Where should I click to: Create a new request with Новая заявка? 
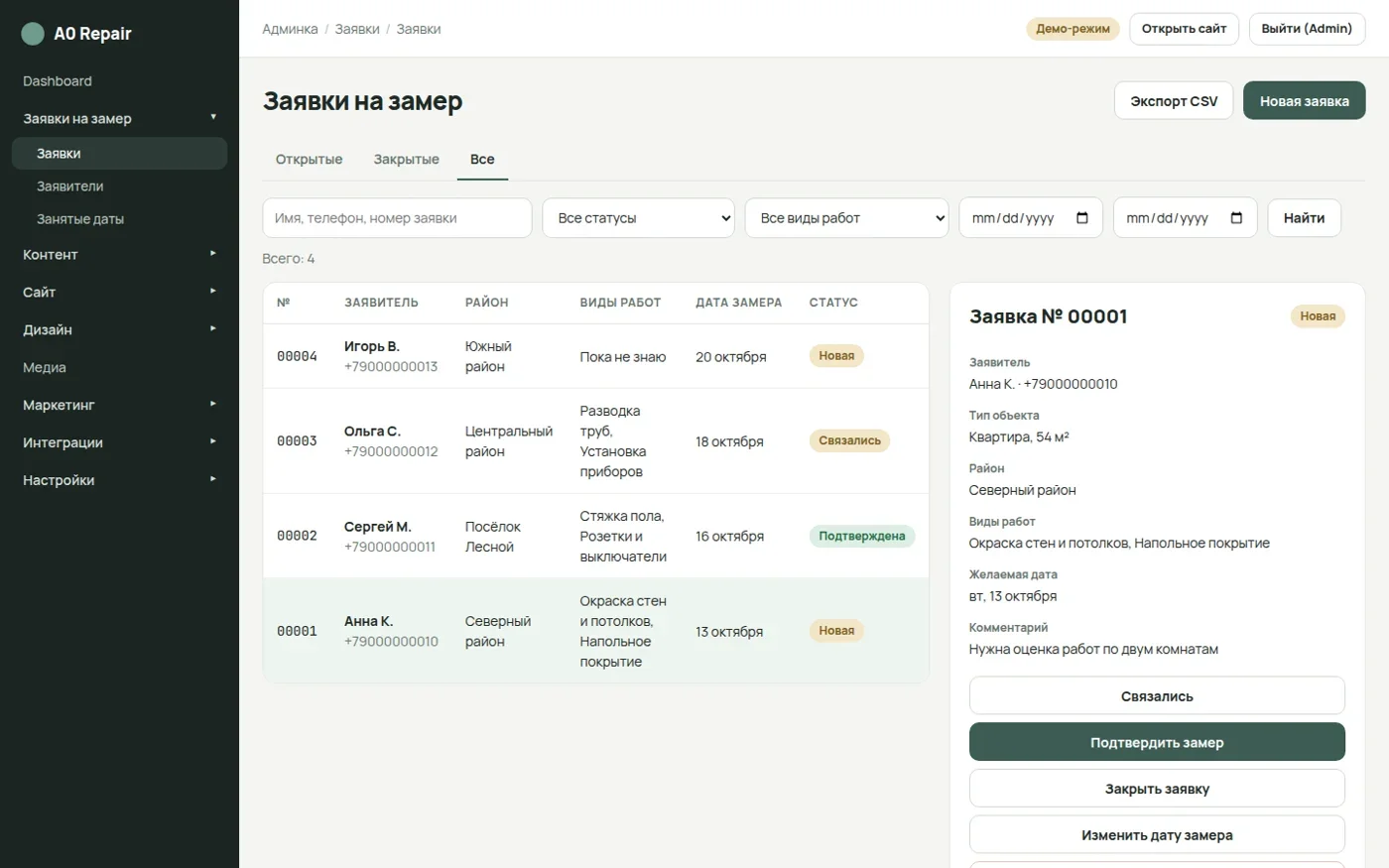pos(1304,101)
